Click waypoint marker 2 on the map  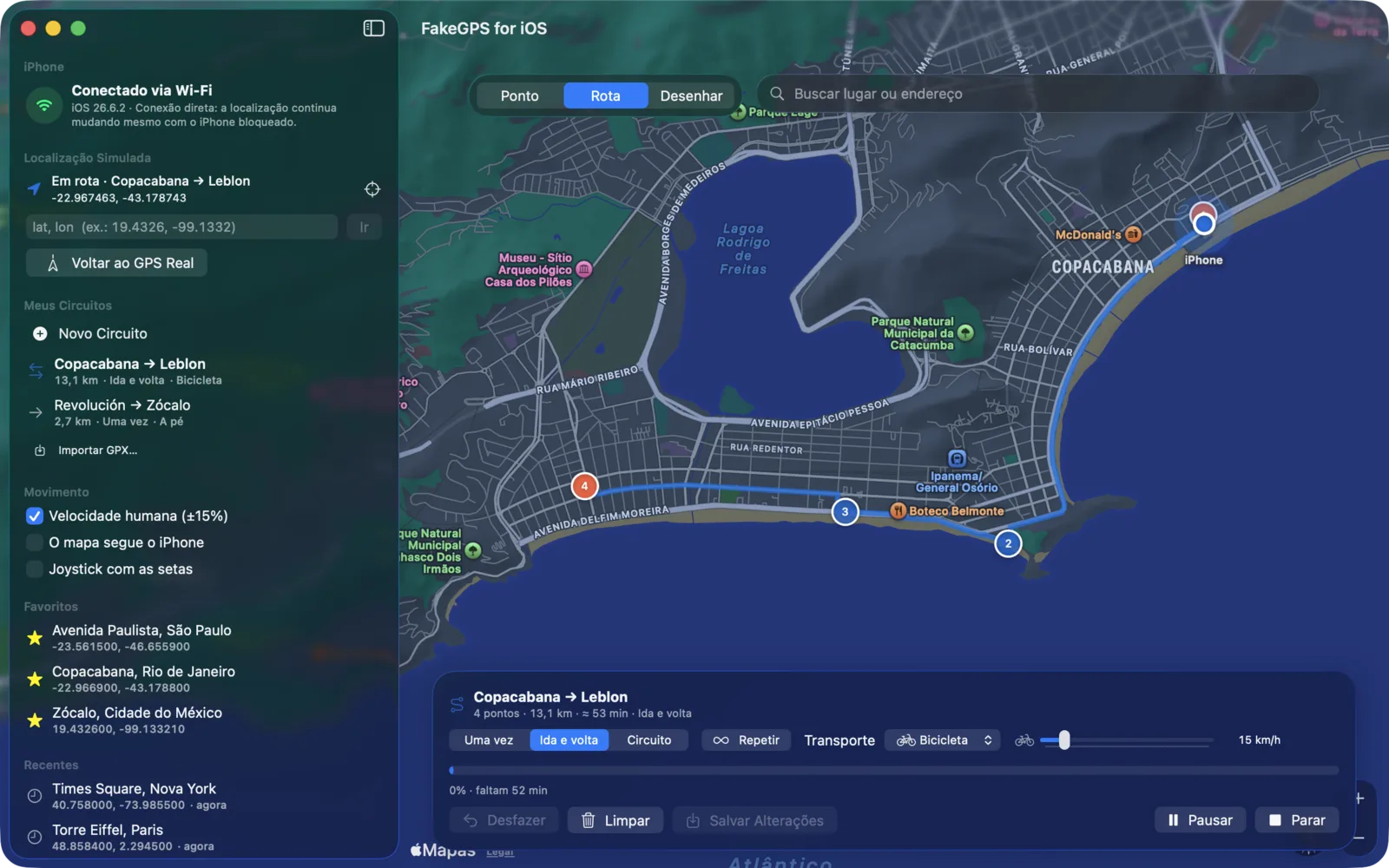click(x=1008, y=544)
